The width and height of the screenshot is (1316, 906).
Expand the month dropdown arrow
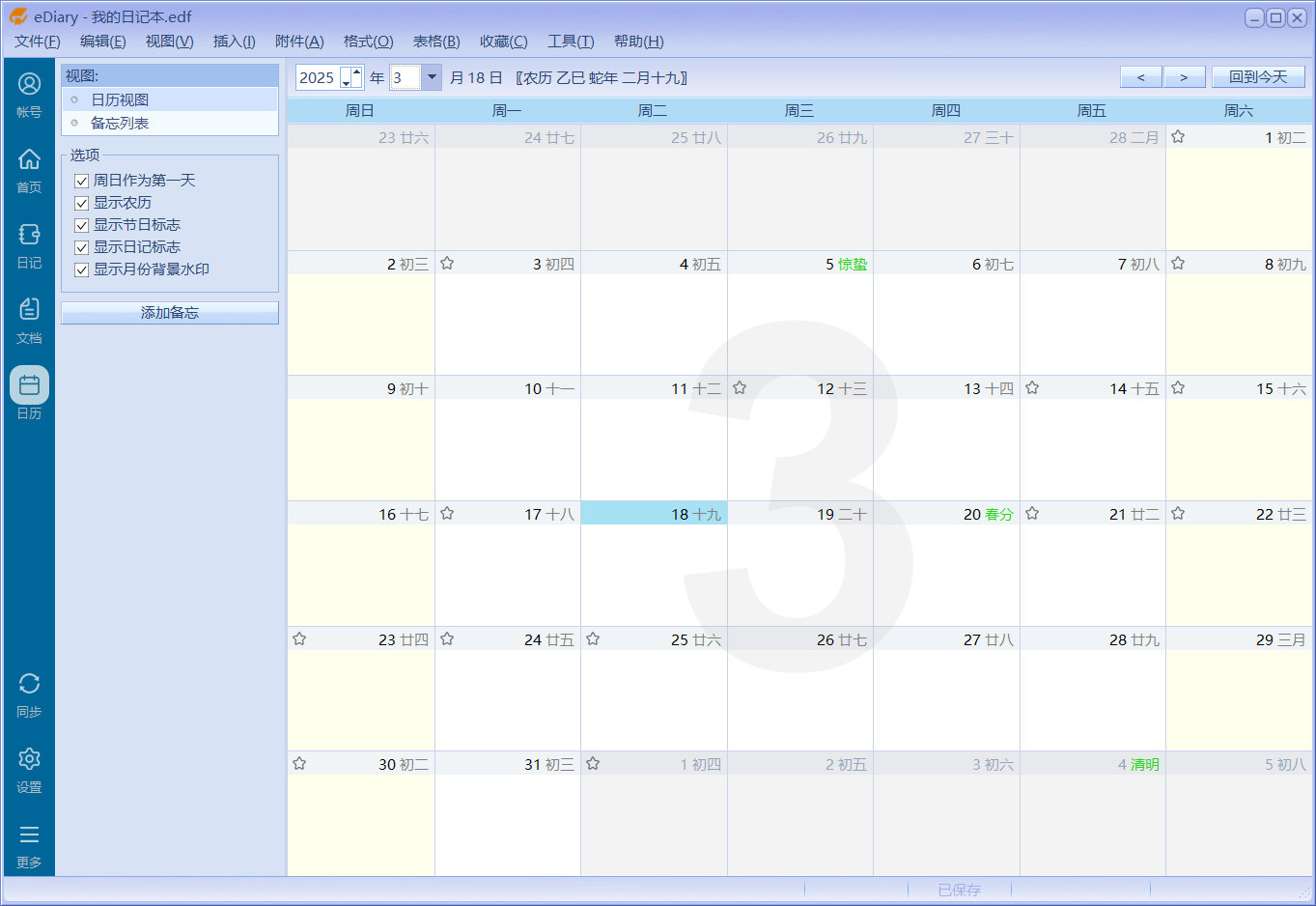432,77
